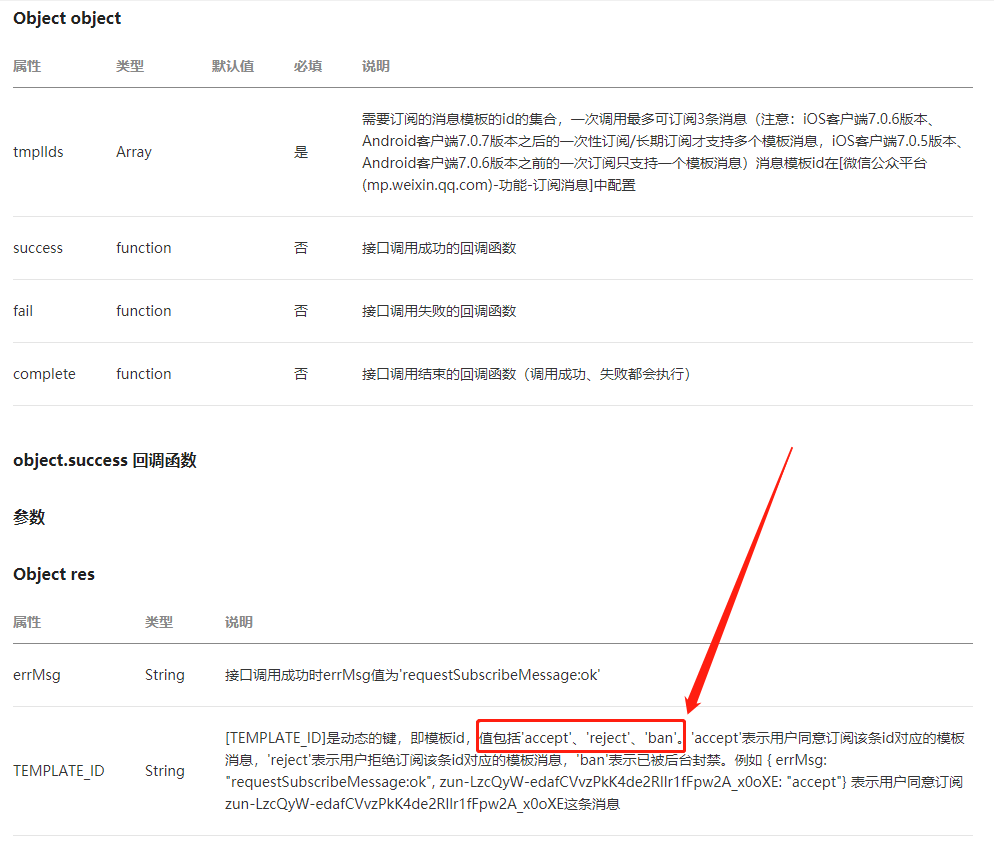Click the function type in the fail row
The image size is (994, 848).
(x=143, y=311)
